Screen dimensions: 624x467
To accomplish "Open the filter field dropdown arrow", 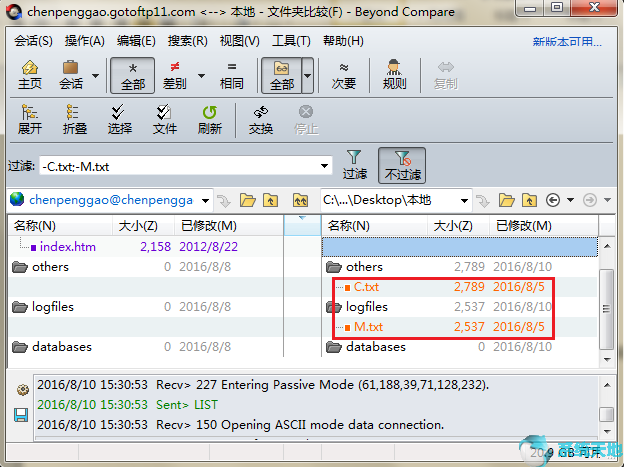I will coord(325,166).
